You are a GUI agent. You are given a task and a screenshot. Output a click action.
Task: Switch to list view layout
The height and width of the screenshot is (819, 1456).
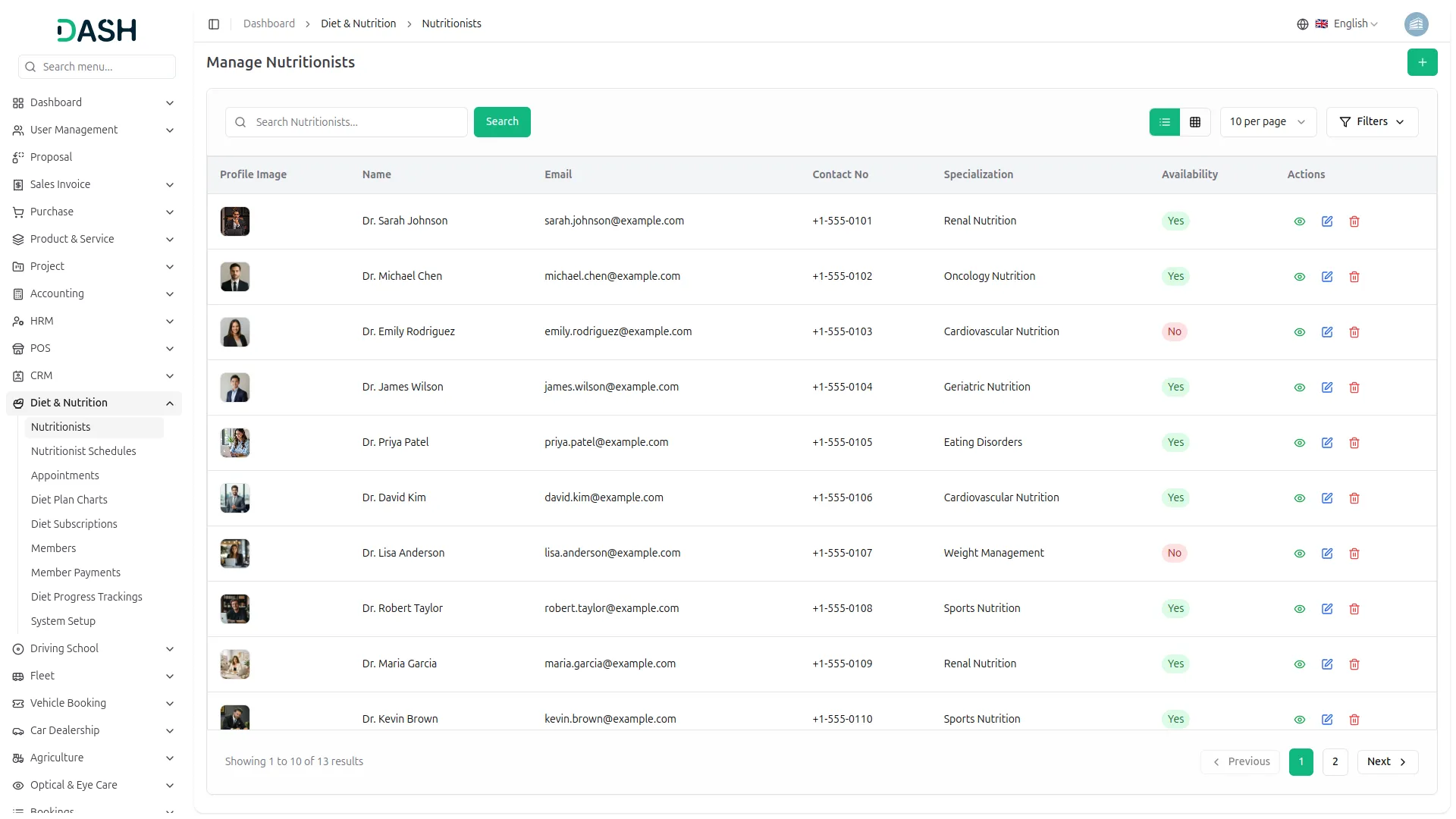click(x=1165, y=122)
